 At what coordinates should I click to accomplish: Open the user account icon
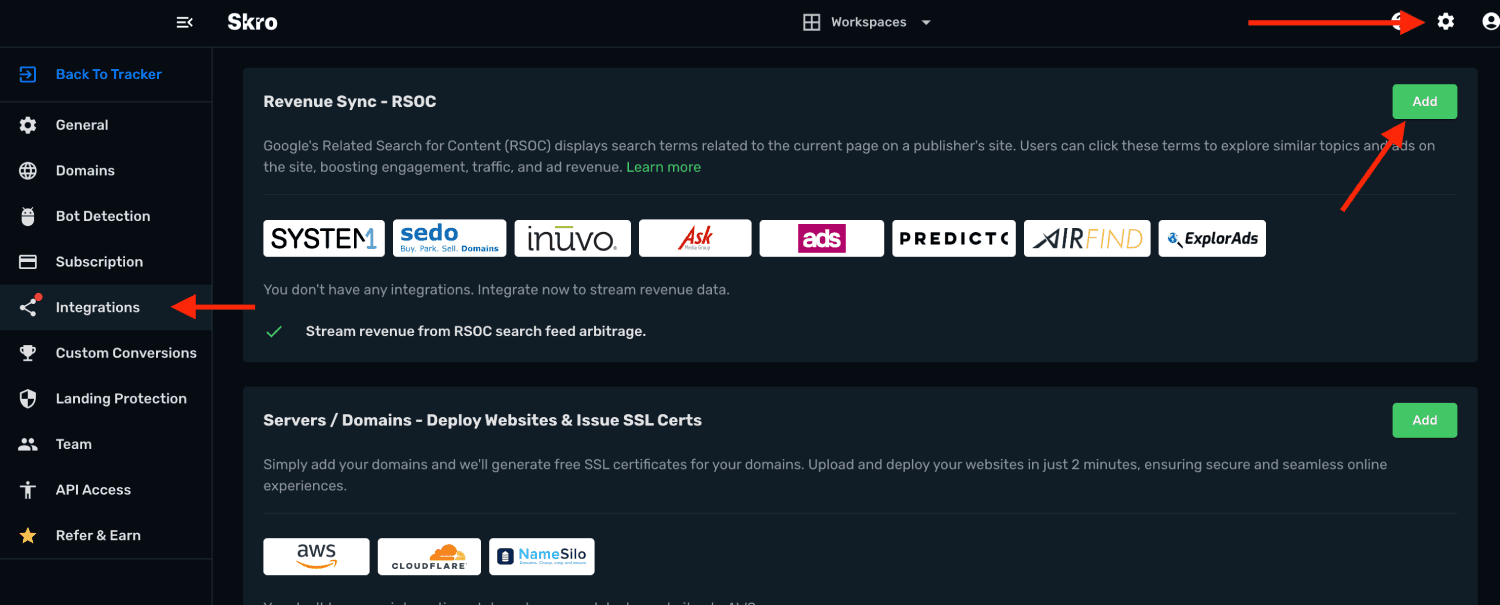1491,21
